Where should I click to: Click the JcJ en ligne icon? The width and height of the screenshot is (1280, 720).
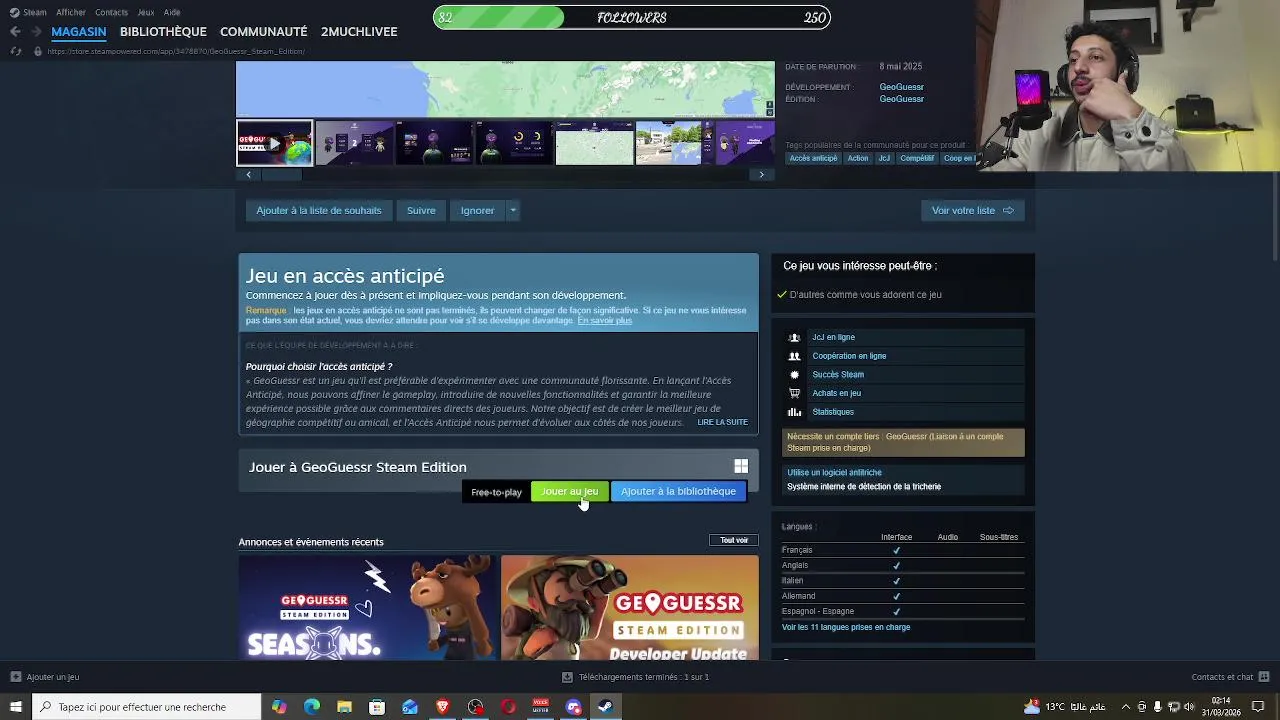tap(794, 337)
